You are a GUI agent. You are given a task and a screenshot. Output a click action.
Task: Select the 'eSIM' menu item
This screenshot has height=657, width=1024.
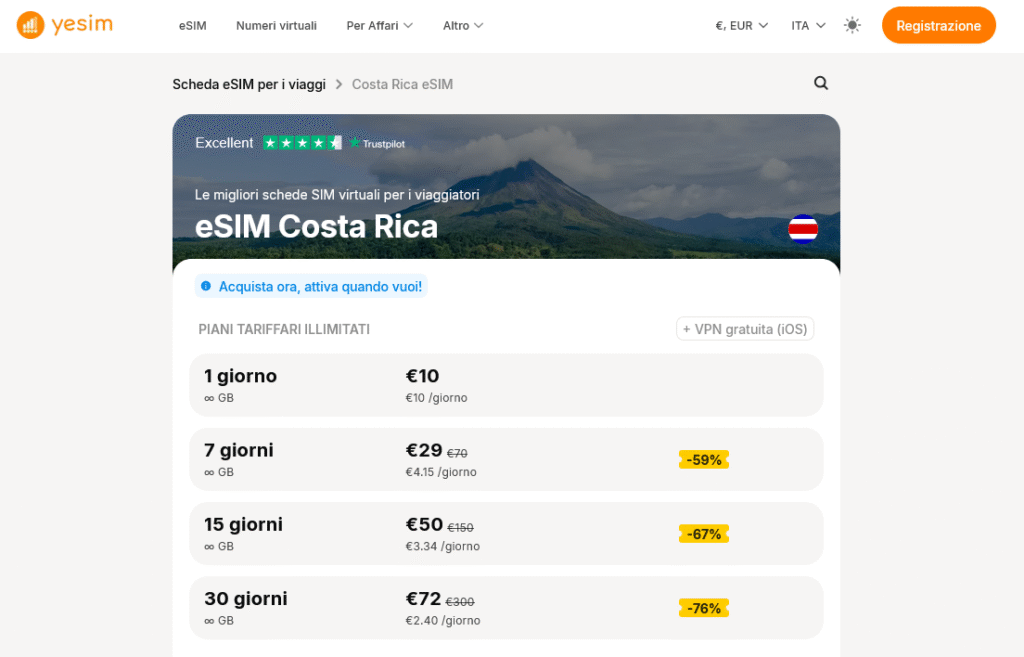pyautogui.click(x=192, y=25)
